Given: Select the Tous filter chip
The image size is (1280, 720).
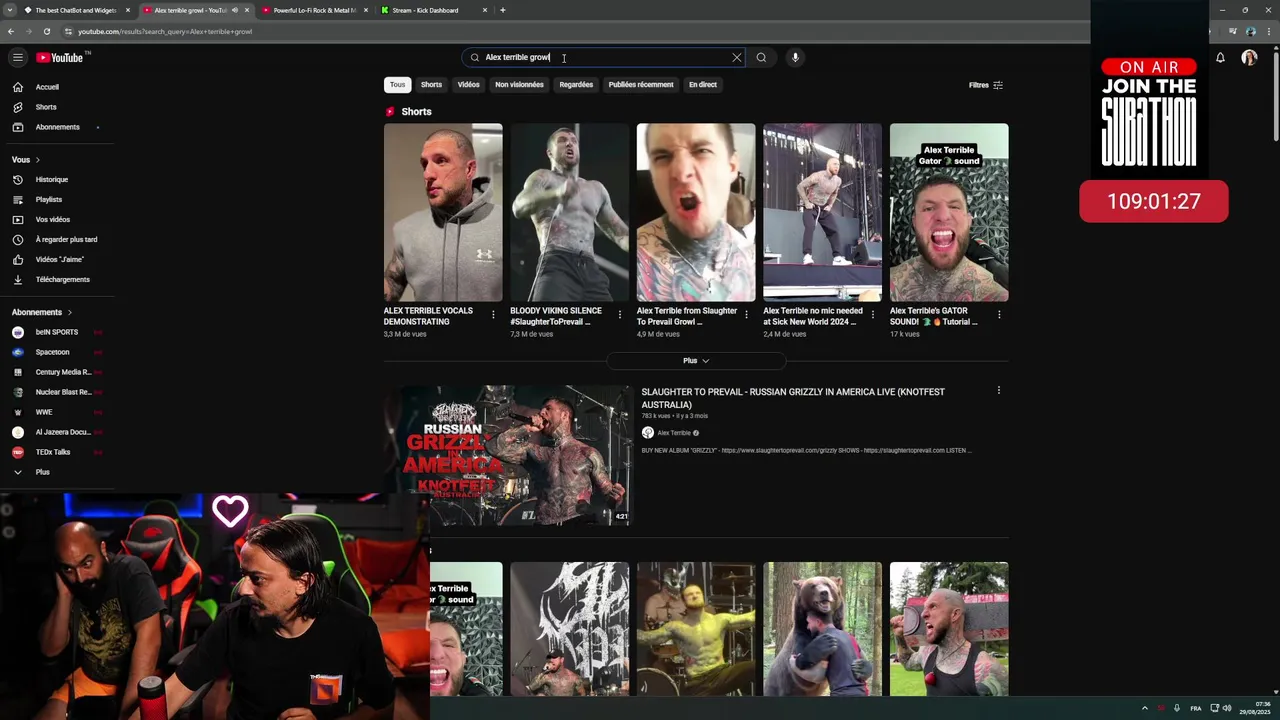Looking at the screenshot, I should pyautogui.click(x=397, y=85).
